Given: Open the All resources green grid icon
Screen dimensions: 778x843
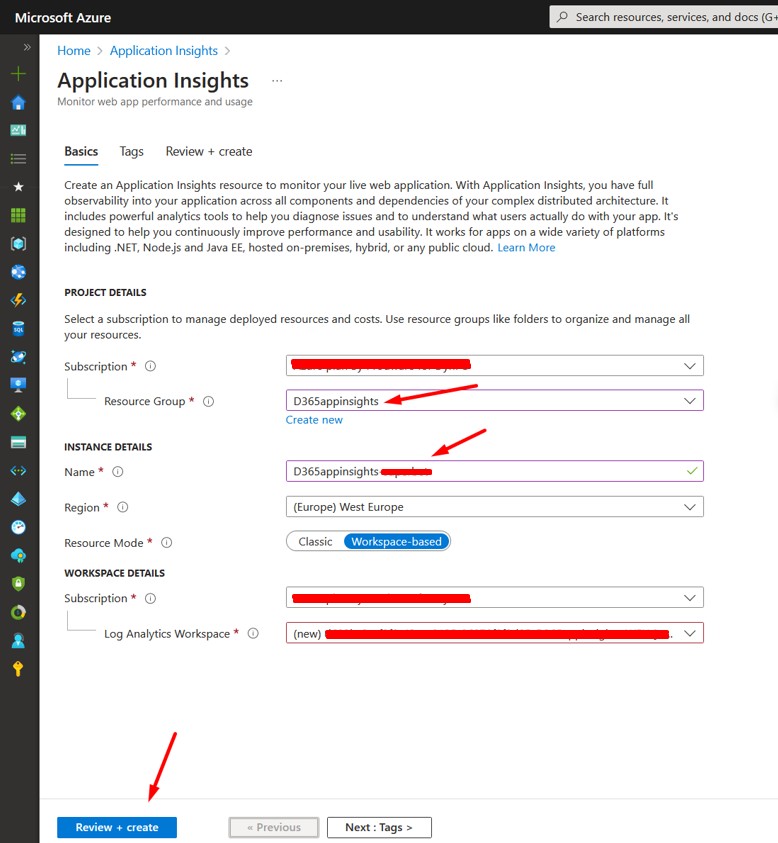Looking at the screenshot, I should (18, 215).
